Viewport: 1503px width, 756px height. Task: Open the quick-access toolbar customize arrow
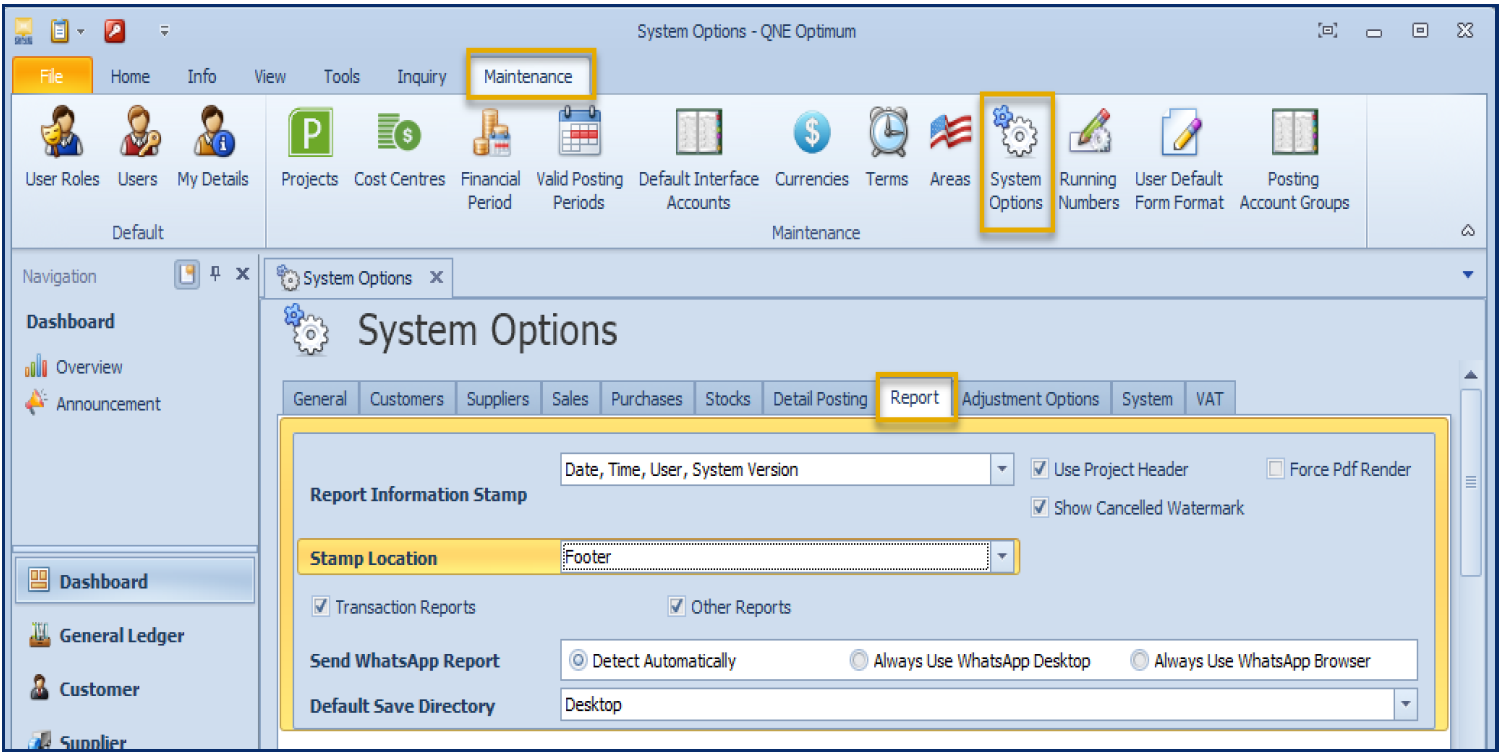coord(164,32)
